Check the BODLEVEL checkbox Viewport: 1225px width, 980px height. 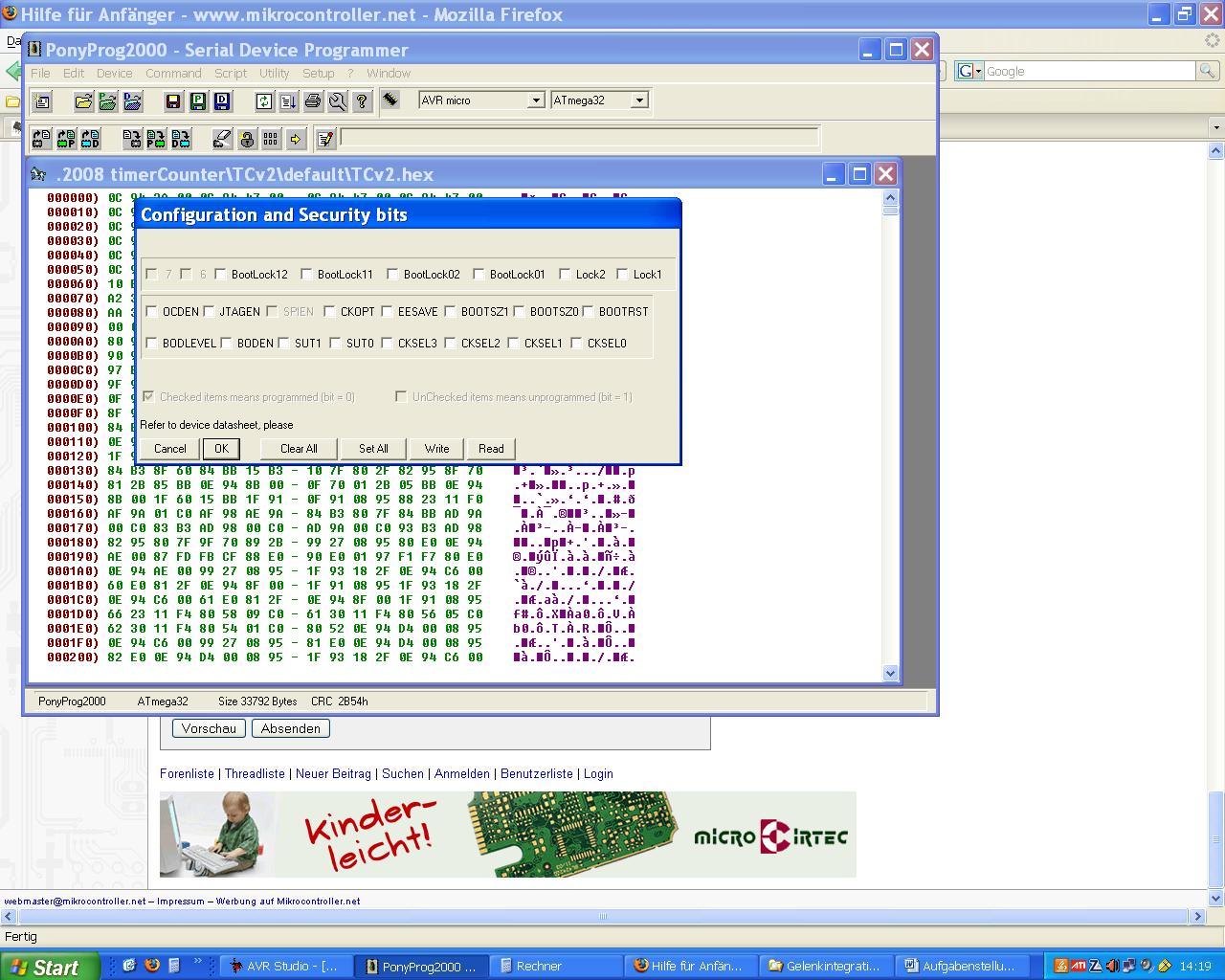[x=151, y=343]
